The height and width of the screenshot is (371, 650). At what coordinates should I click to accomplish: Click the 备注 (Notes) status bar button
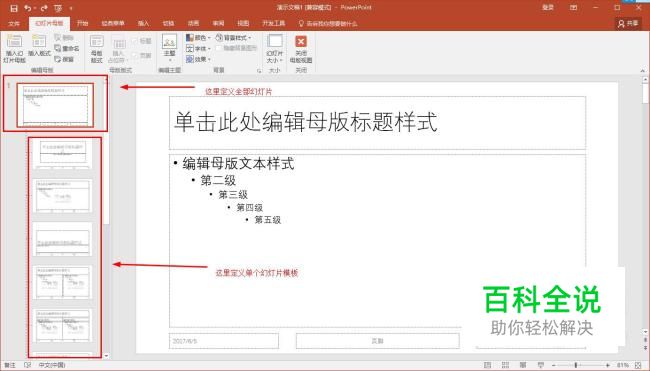click(x=10, y=365)
